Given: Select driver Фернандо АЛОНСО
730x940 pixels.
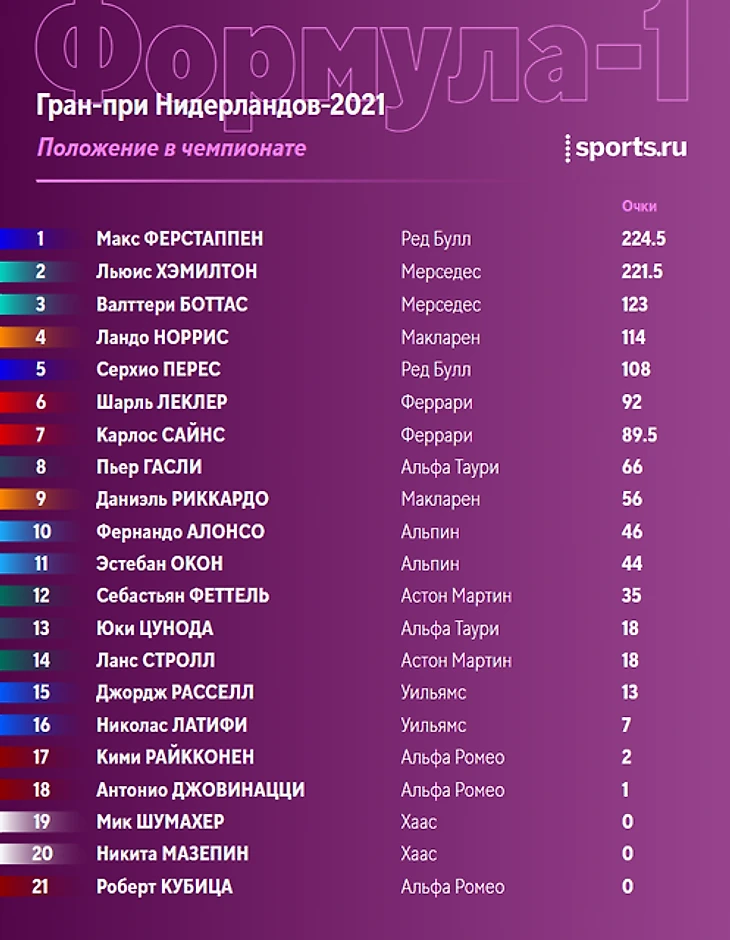Looking at the screenshot, I should pyautogui.click(x=180, y=531).
